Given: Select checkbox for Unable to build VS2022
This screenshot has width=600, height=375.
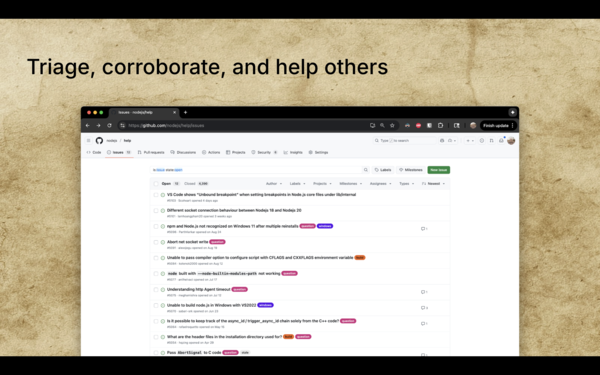Looking at the screenshot, I should (156, 305).
